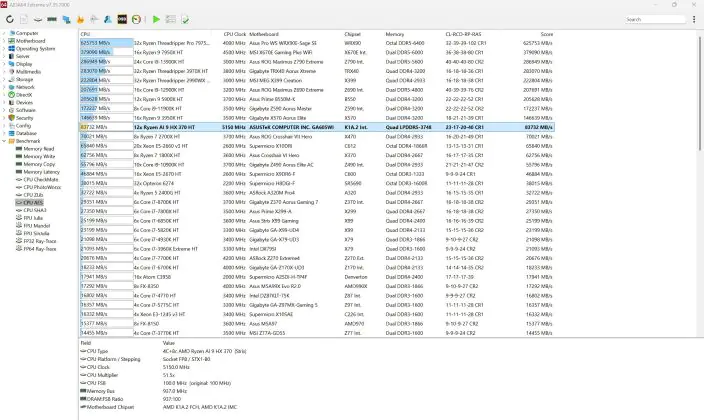Select Memory Copy benchmark
The image size is (704, 420).
point(39,164)
